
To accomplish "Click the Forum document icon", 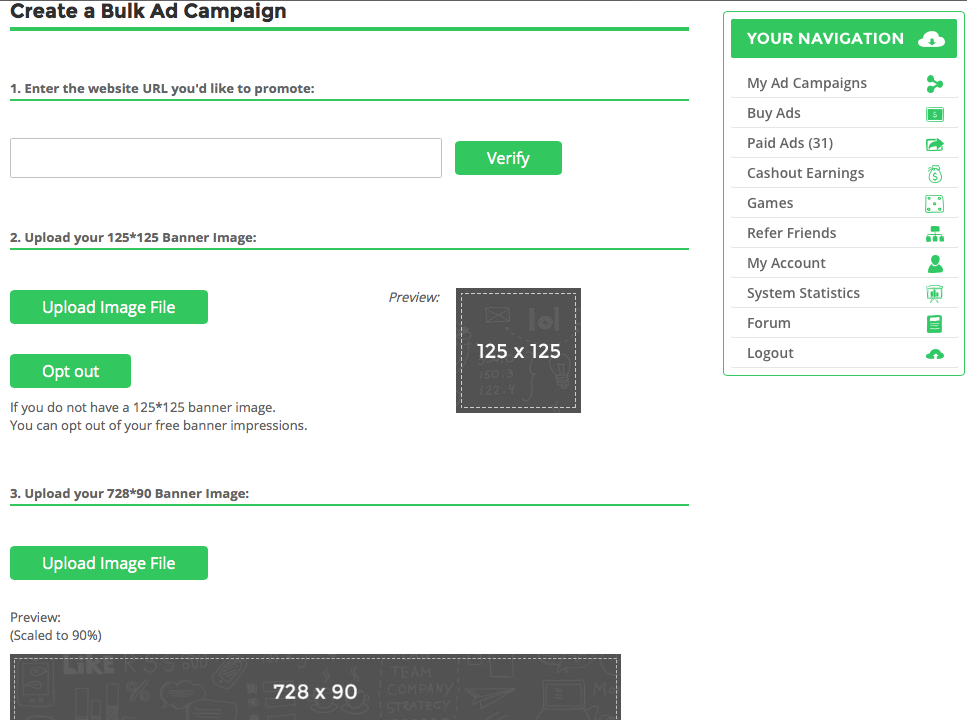I will pyautogui.click(x=934, y=324).
